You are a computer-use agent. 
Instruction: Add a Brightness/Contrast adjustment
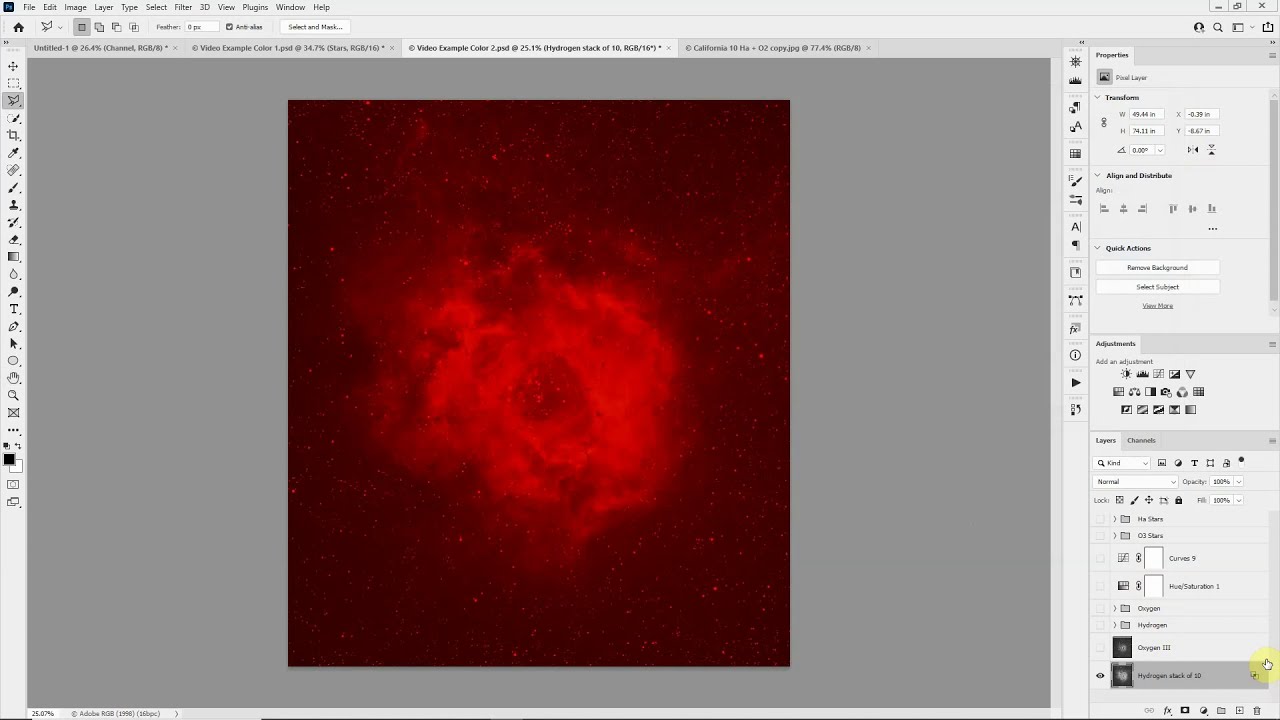(1126, 374)
